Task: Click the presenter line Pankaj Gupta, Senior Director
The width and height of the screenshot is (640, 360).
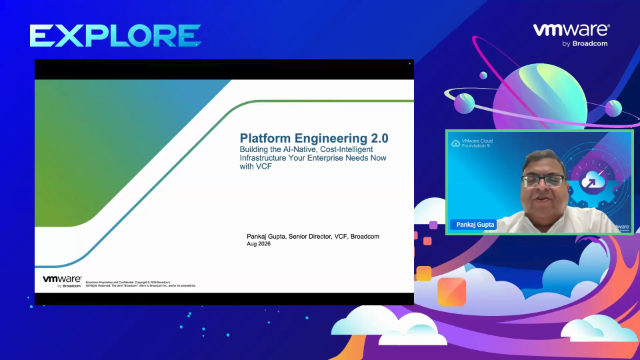Action: (313, 236)
